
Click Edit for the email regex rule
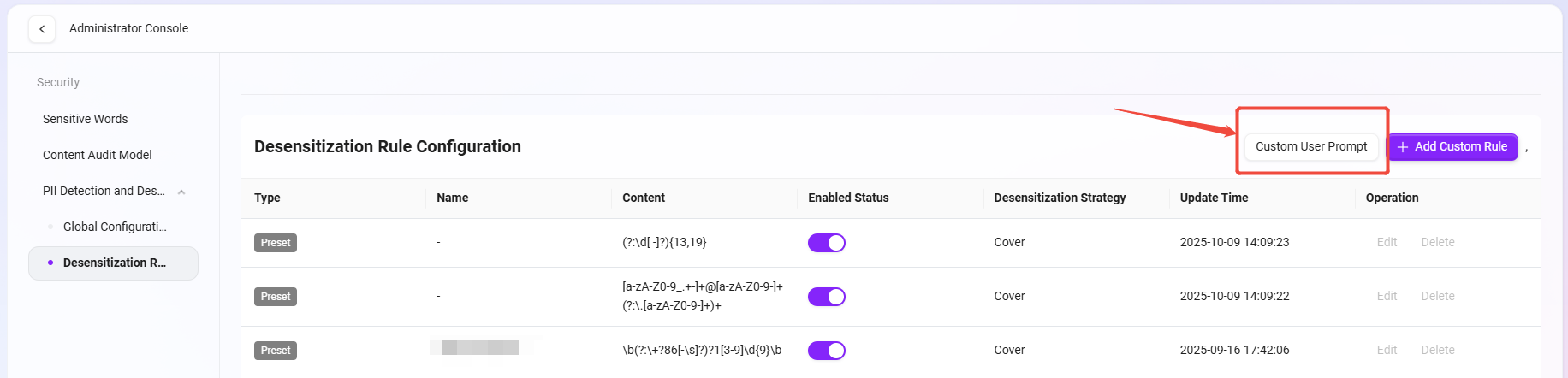coord(1387,296)
